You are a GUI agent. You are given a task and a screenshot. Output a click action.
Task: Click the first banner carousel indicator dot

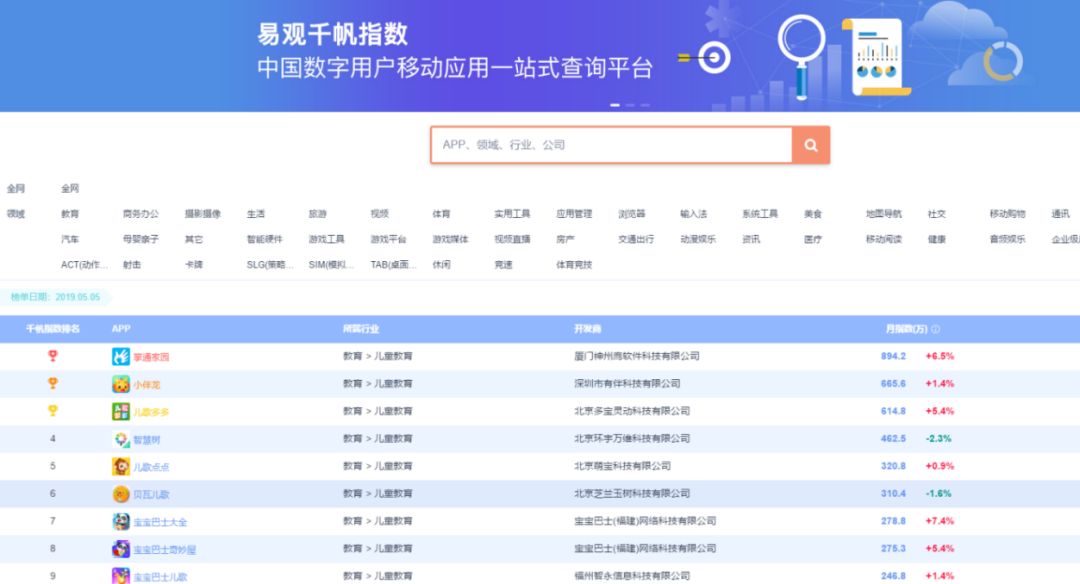click(x=615, y=105)
